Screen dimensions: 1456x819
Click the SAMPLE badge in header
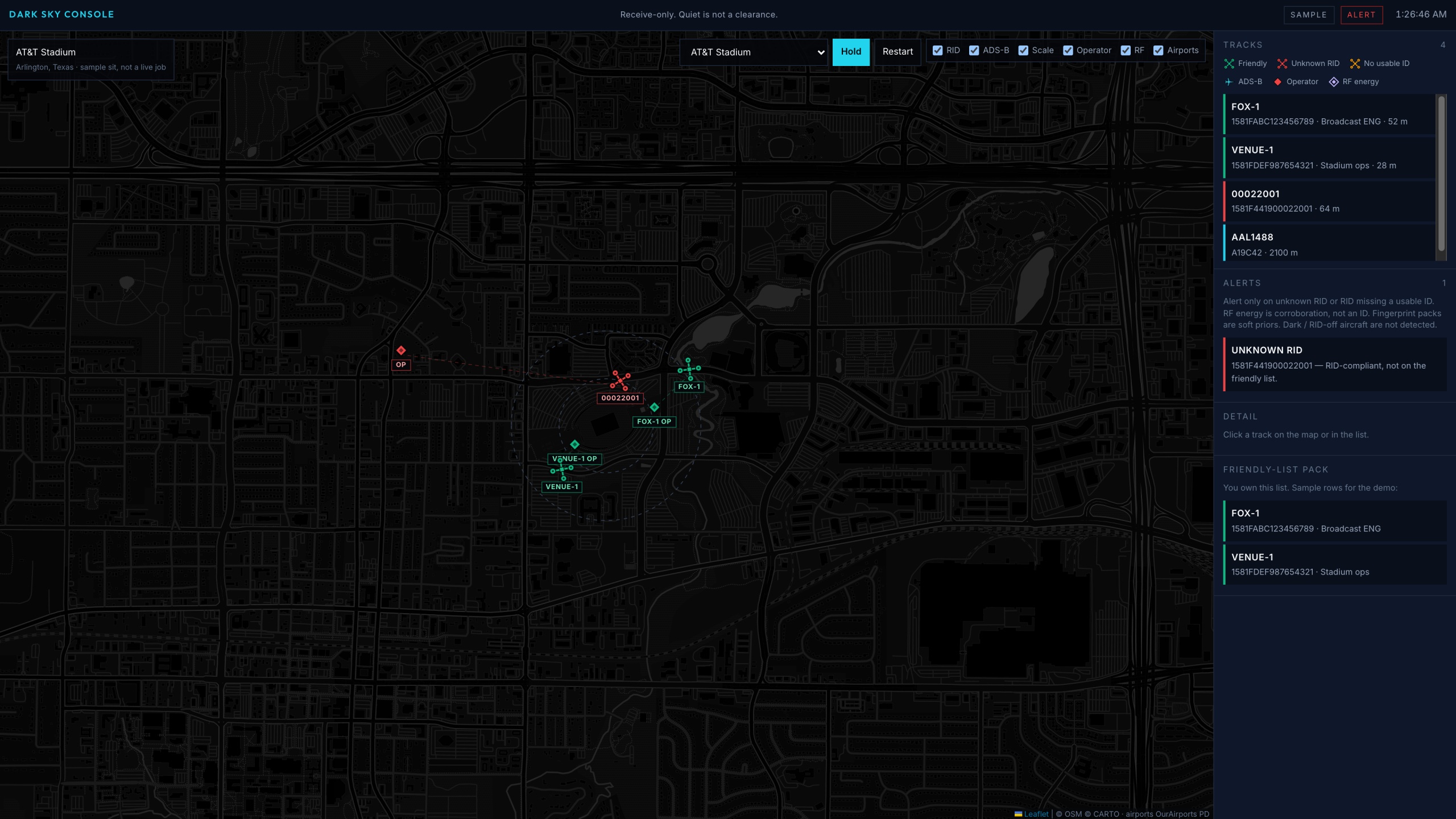point(1308,15)
